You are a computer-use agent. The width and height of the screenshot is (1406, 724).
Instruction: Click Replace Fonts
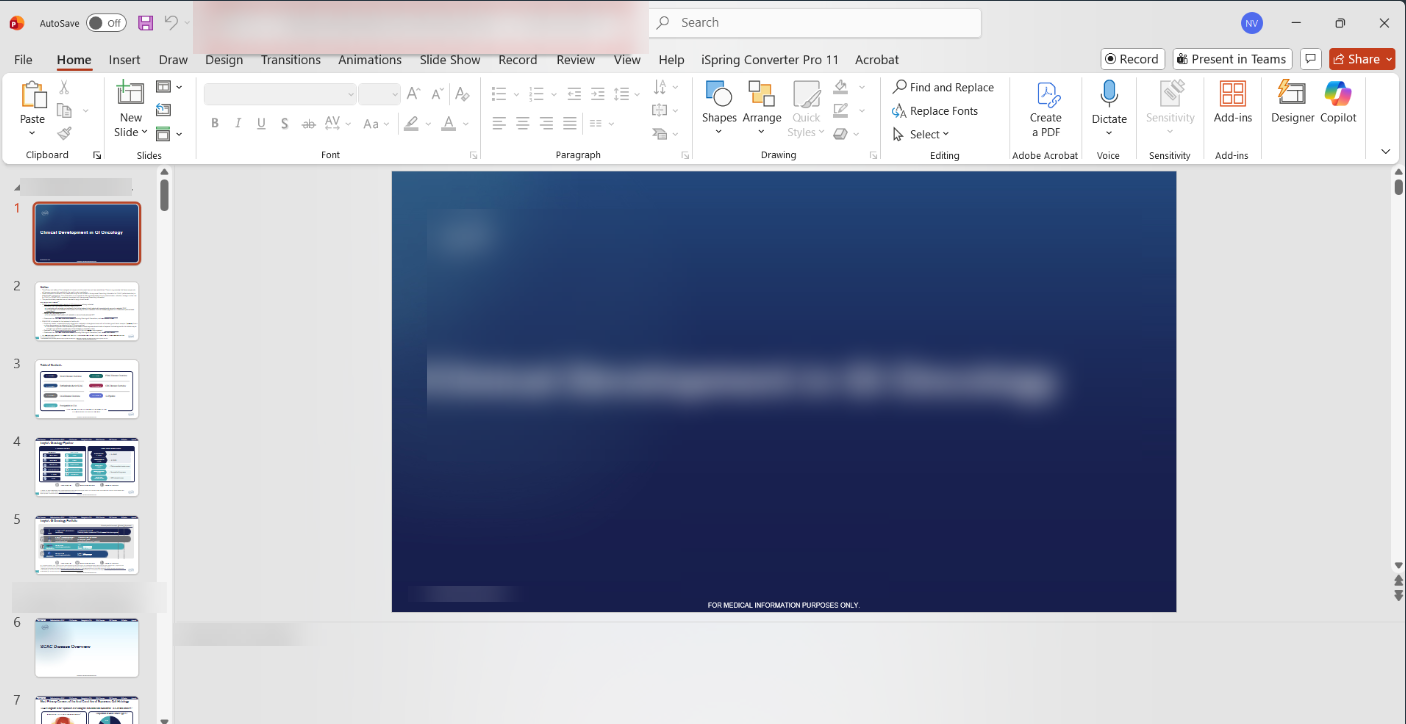[935, 111]
